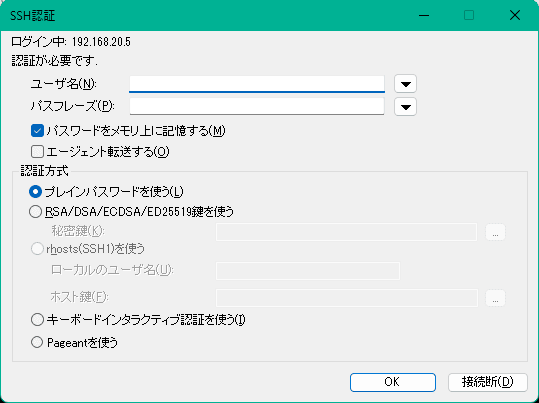This screenshot has width=539, height=403.
Task: Select プレインパスワードを使う radio button
Action: pyautogui.click(x=36, y=192)
